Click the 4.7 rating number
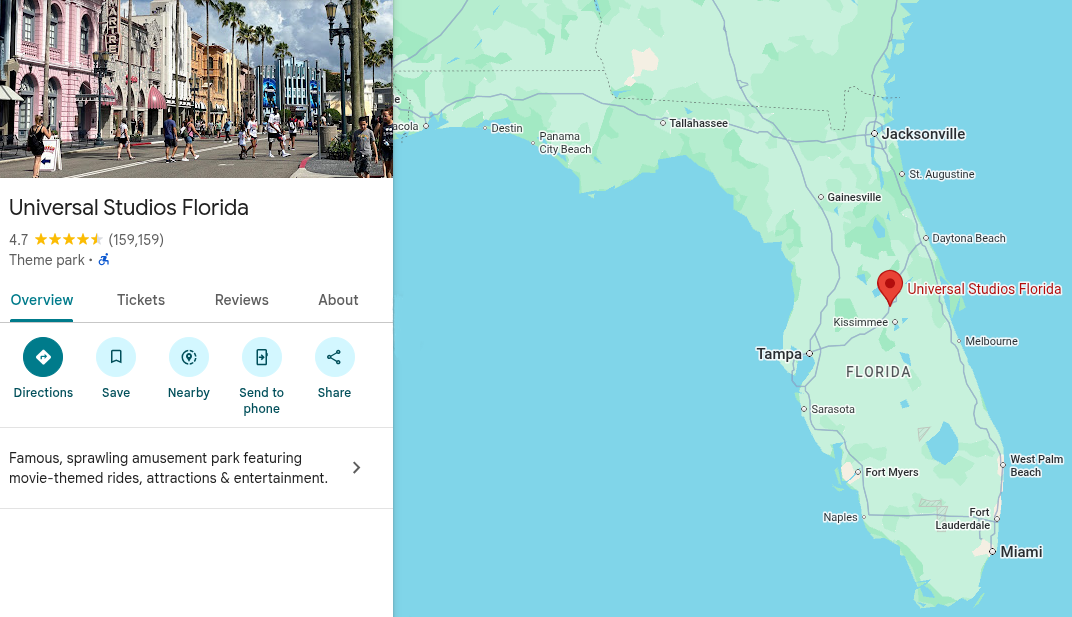The height and width of the screenshot is (617, 1072). 18,240
